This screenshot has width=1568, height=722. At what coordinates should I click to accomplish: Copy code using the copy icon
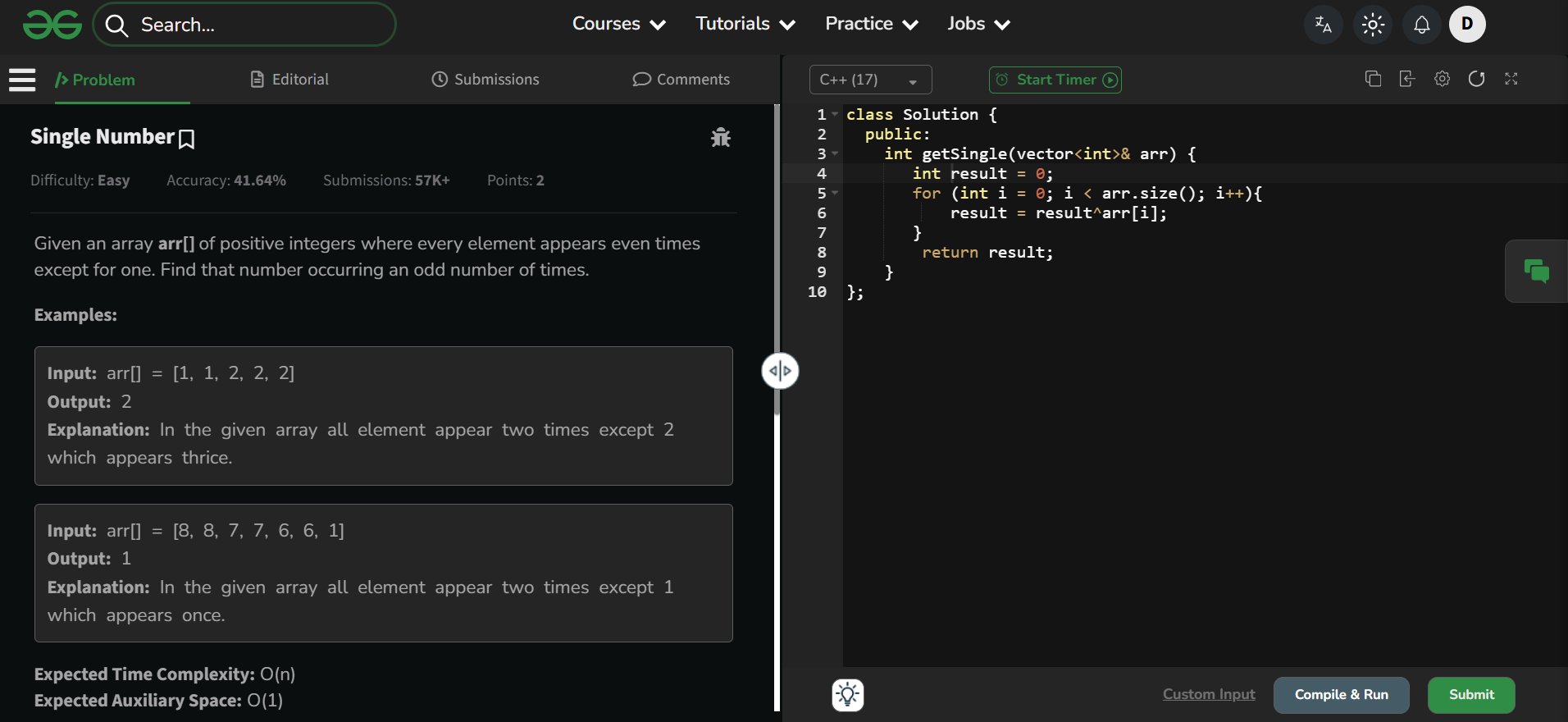click(1373, 79)
